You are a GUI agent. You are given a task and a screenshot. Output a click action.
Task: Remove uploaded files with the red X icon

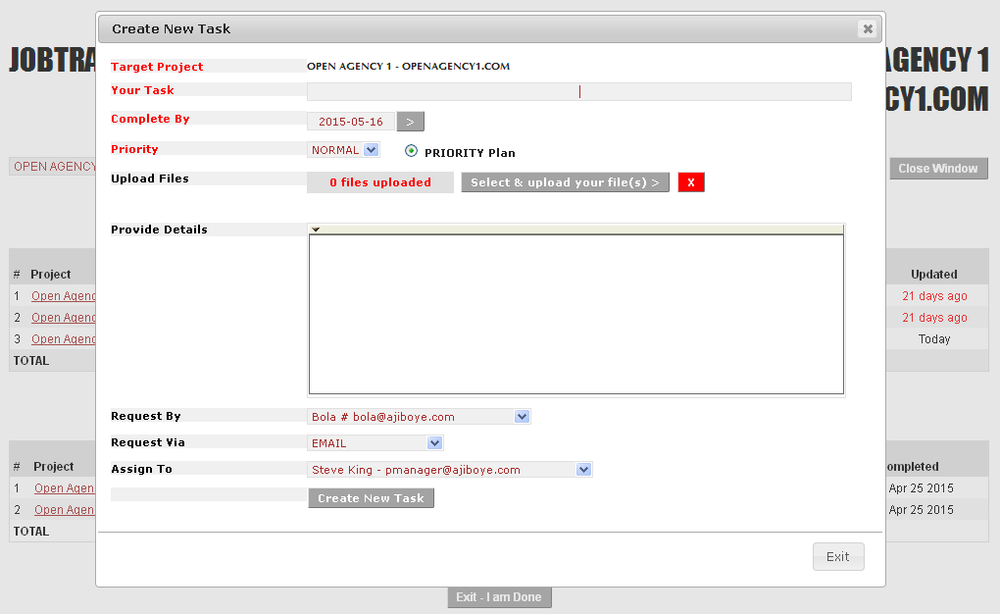[691, 182]
